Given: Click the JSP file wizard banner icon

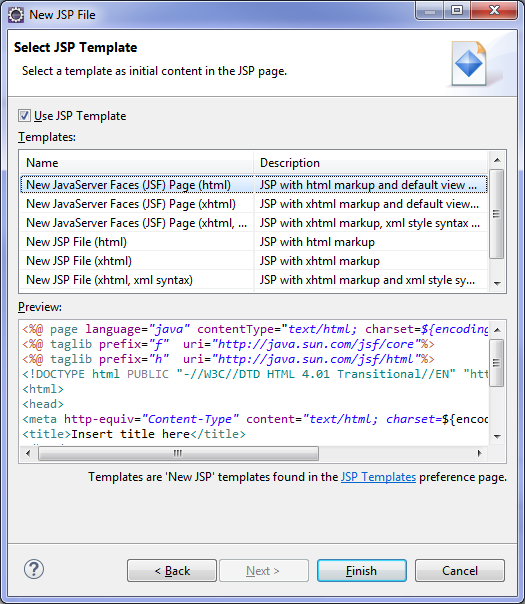Looking at the screenshot, I should pos(469,63).
